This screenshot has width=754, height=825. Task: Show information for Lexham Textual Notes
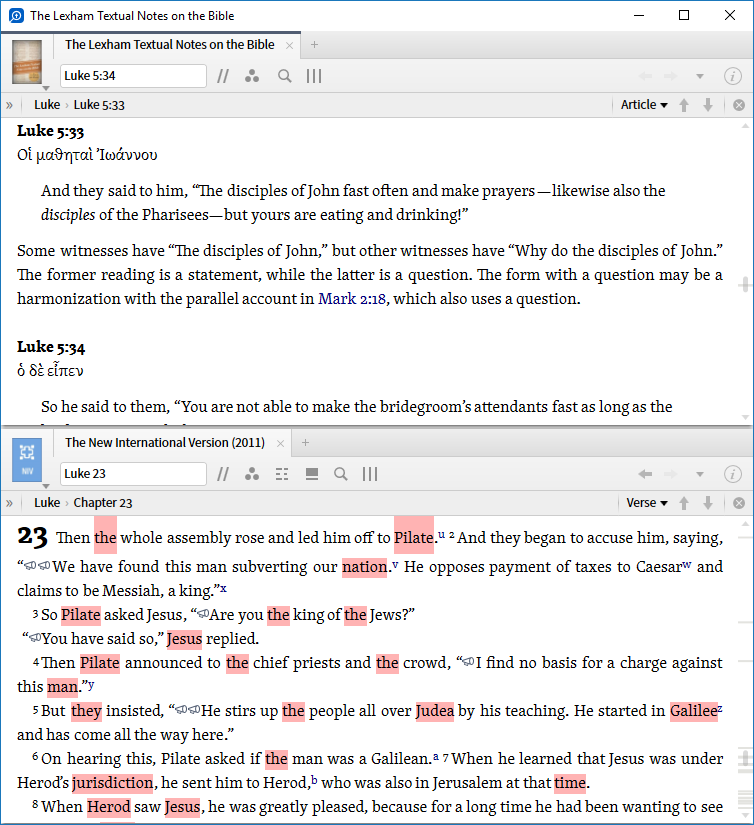pos(732,76)
